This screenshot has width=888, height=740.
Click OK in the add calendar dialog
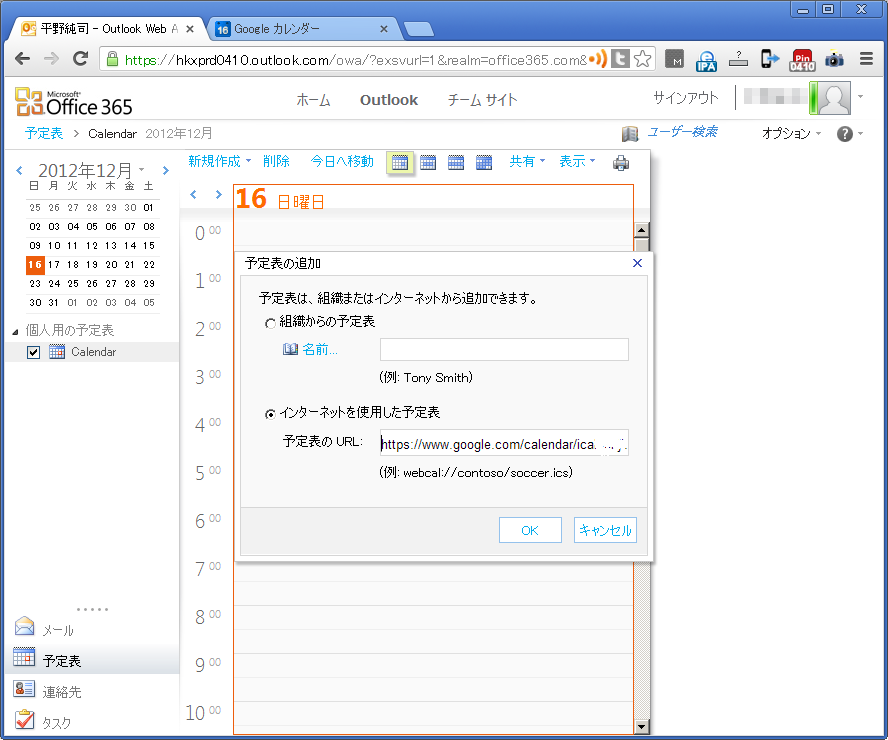pos(530,531)
